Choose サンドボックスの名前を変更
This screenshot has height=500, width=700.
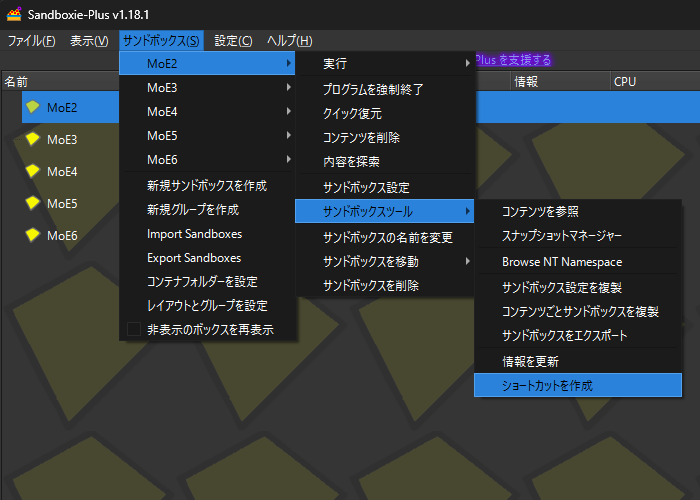(x=384, y=238)
